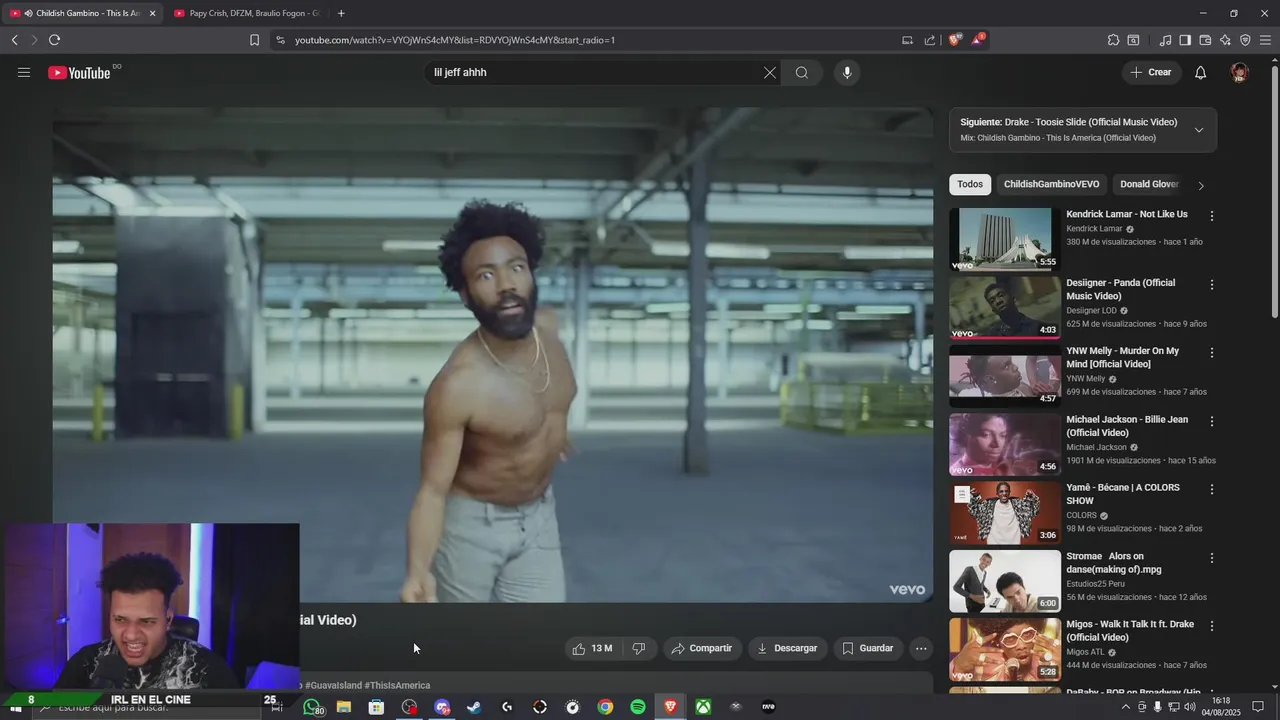Open YNW Melly Murder On My Mind thumbnail
The image size is (1280, 720).
1004,376
